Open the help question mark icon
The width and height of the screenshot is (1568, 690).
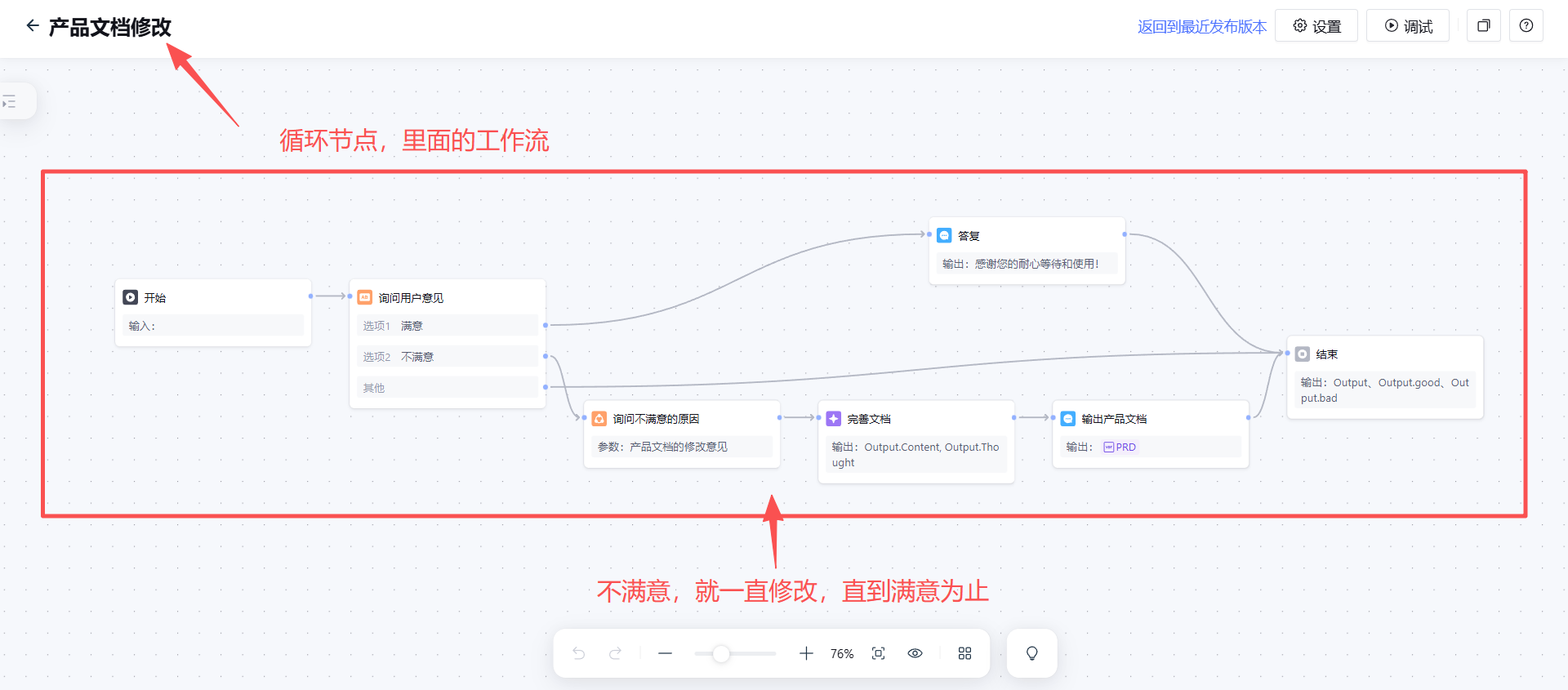point(1526,26)
